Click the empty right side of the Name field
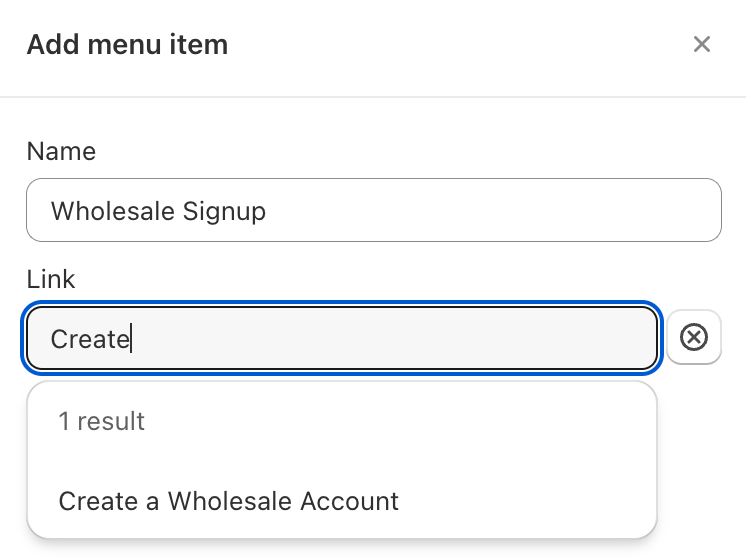 (x=550, y=210)
